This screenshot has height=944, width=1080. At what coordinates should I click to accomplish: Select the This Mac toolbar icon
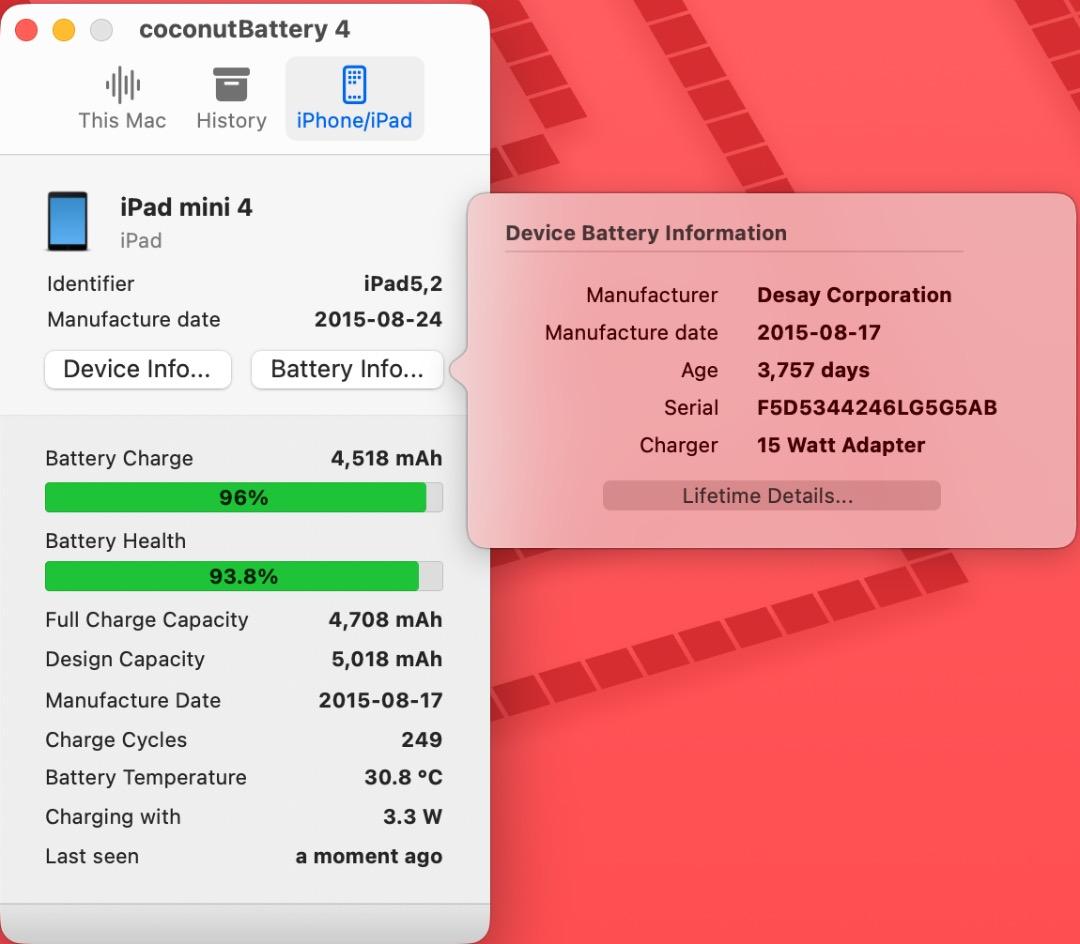[122, 97]
